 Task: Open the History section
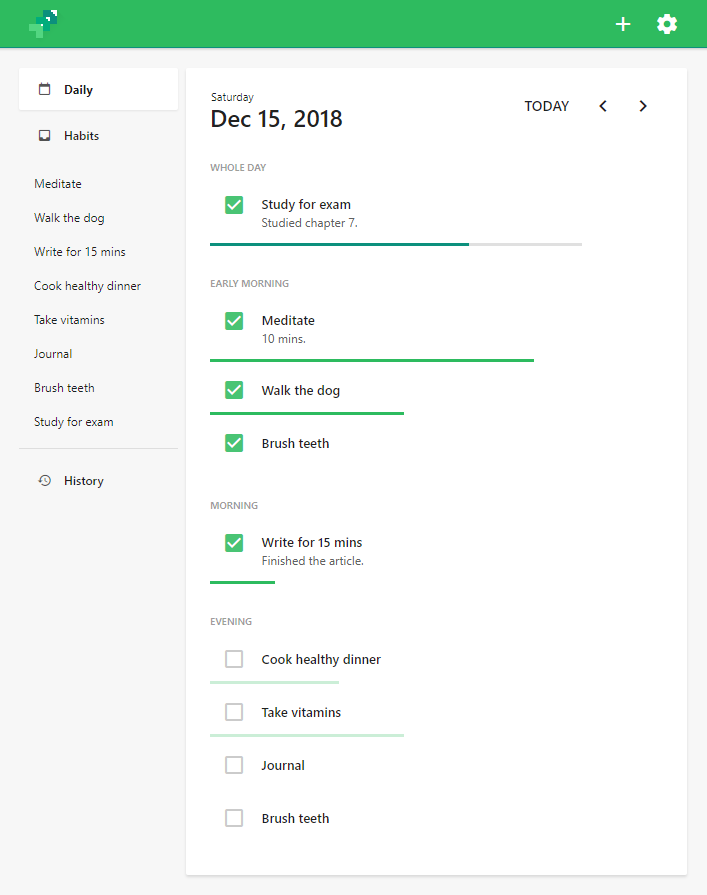(83, 481)
